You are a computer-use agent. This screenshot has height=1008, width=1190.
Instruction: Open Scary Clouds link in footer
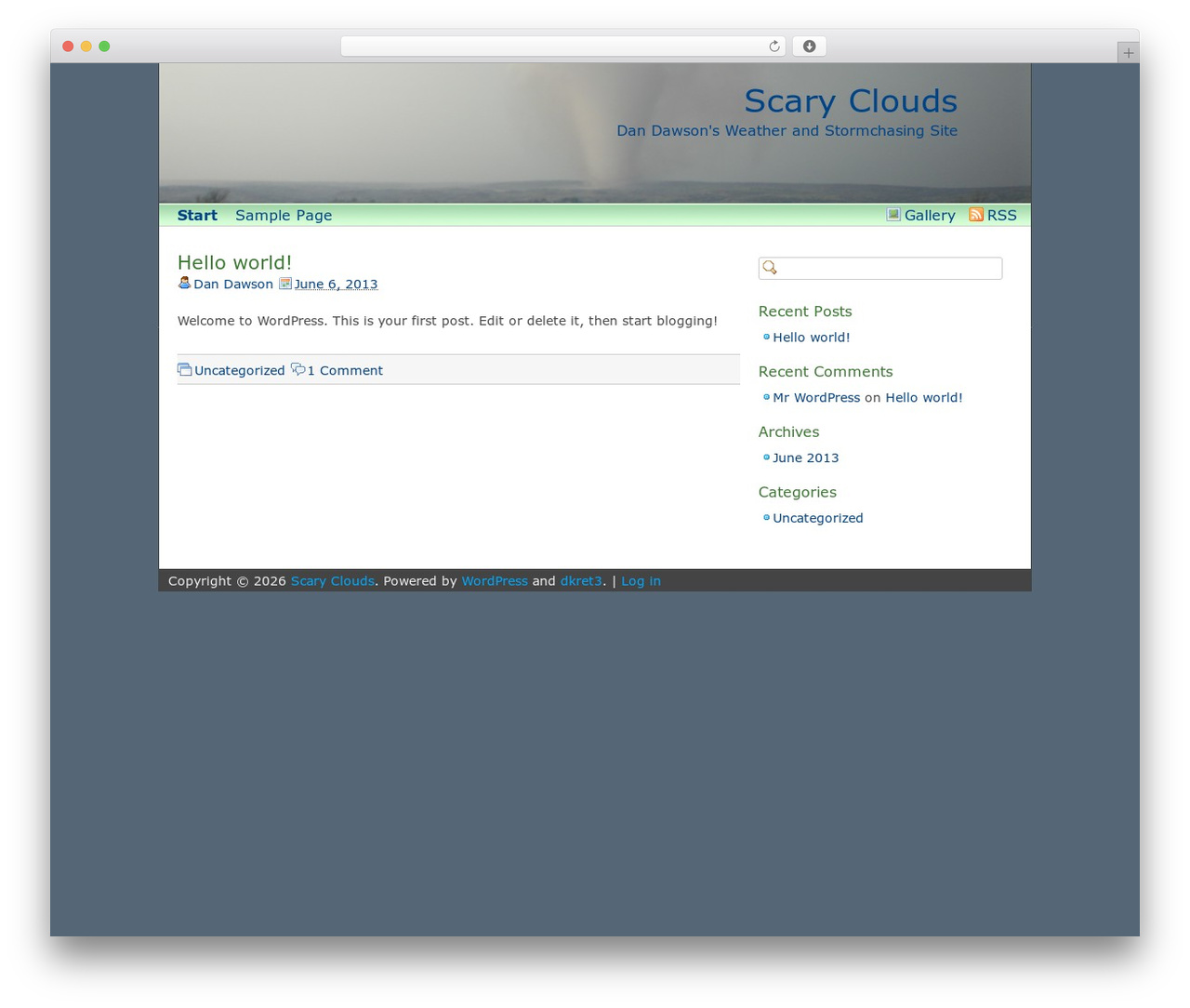[x=333, y=581]
